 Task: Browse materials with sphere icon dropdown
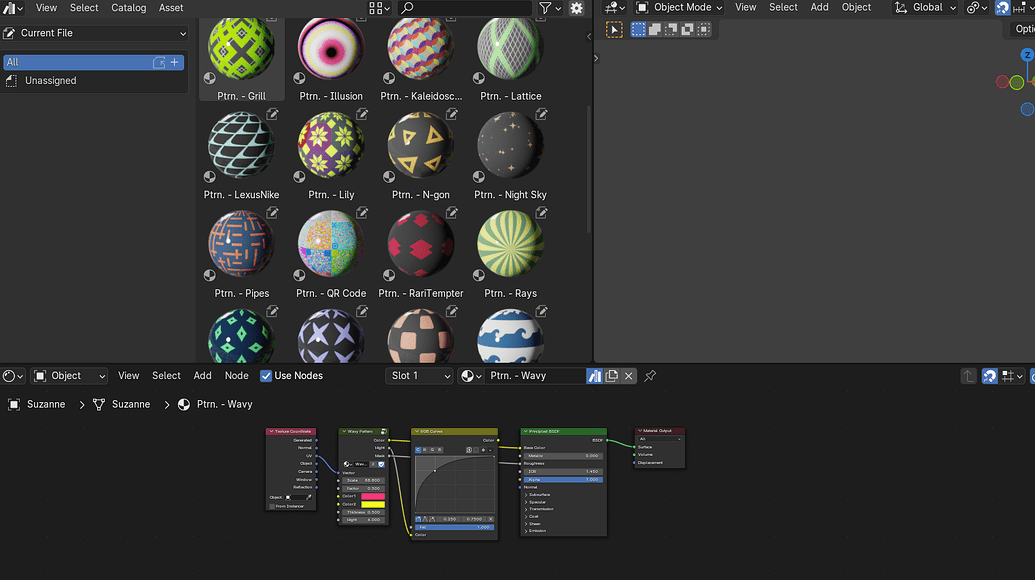[x=471, y=376]
